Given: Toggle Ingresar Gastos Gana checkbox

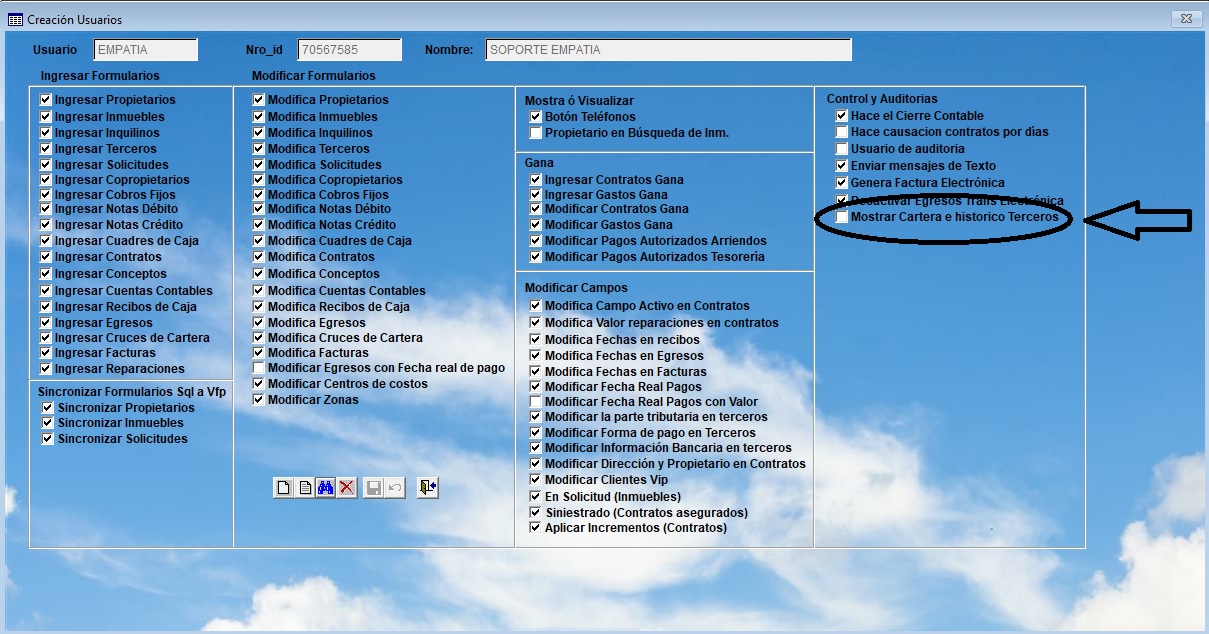Looking at the screenshot, I should pyautogui.click(x=536, y=195).
